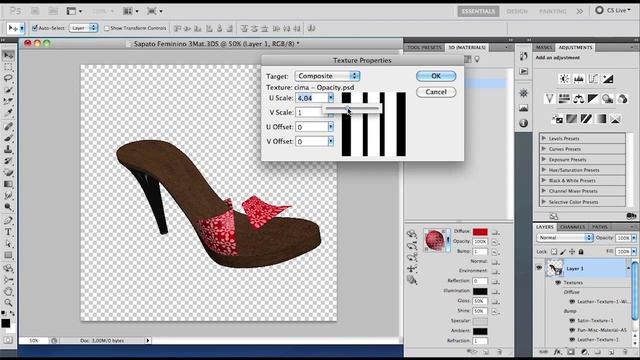This screenshot has height=360, width=640.
Task: Switch to the Paths tab
Action: (600, 227)
